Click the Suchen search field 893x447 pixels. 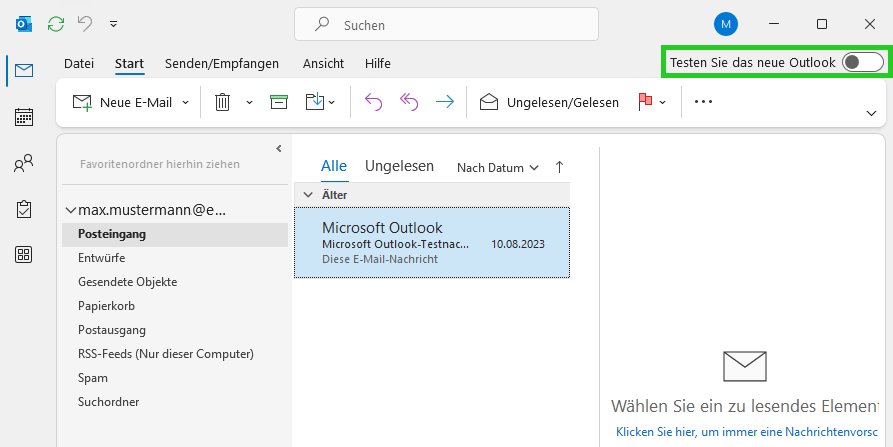pyautogui.click(x=446, y=24)
